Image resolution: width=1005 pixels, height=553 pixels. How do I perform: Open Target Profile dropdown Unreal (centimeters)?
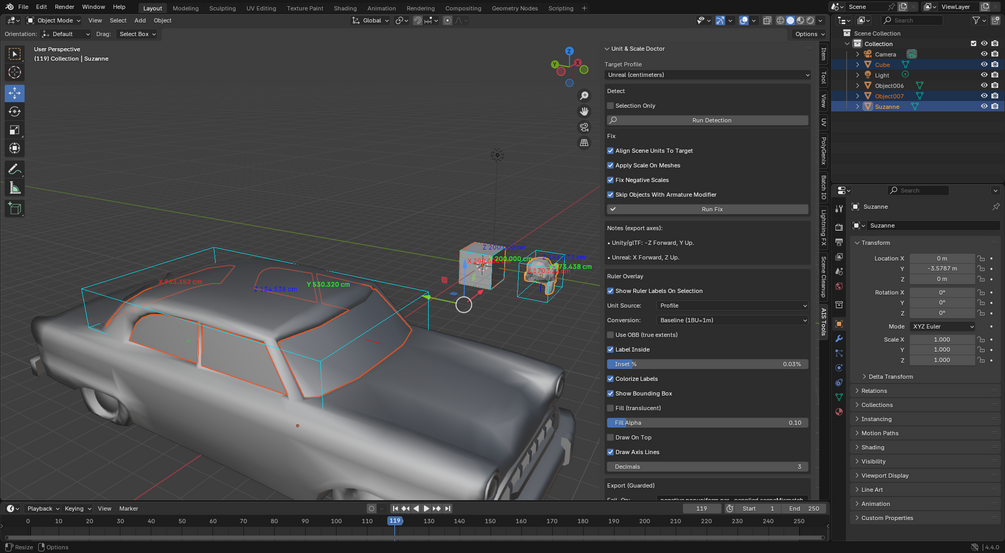(x=708, y=75)
